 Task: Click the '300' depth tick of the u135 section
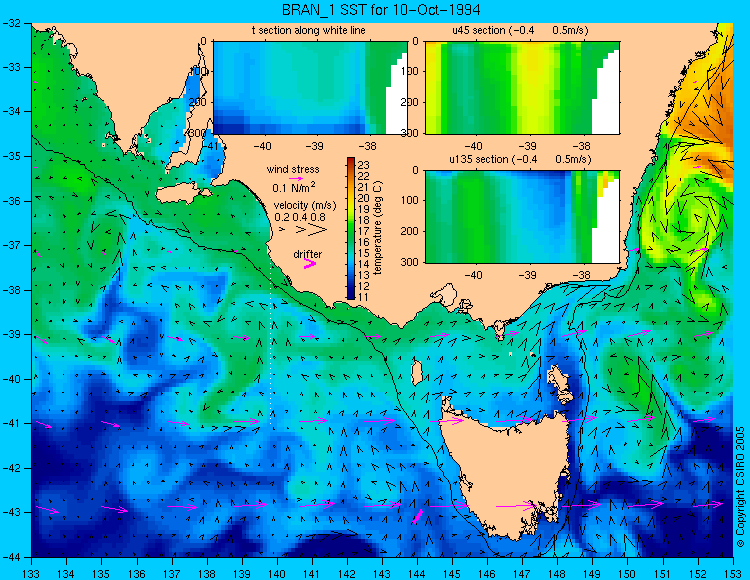(x=409, y=262)
